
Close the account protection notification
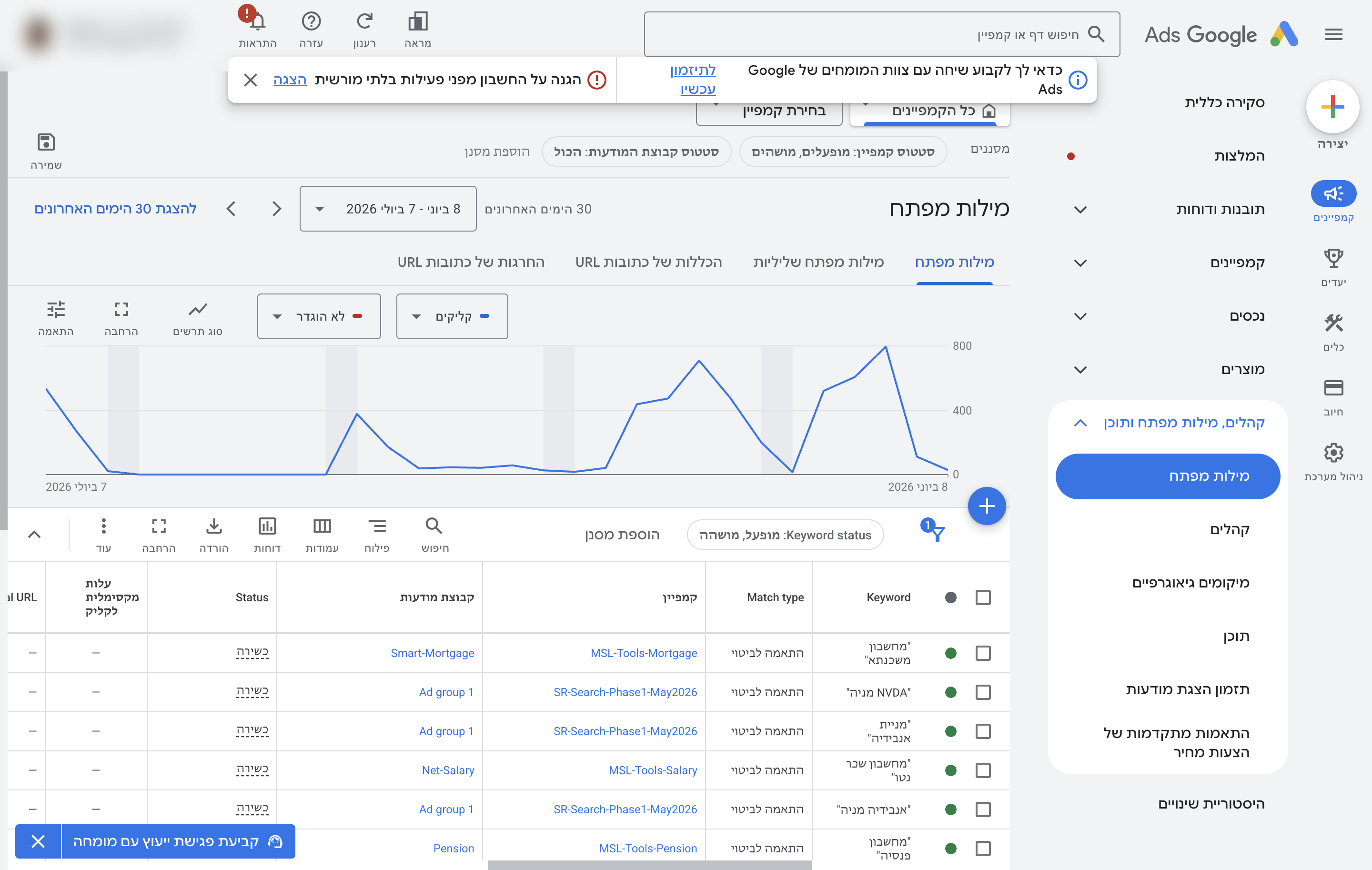coord(250,80)
